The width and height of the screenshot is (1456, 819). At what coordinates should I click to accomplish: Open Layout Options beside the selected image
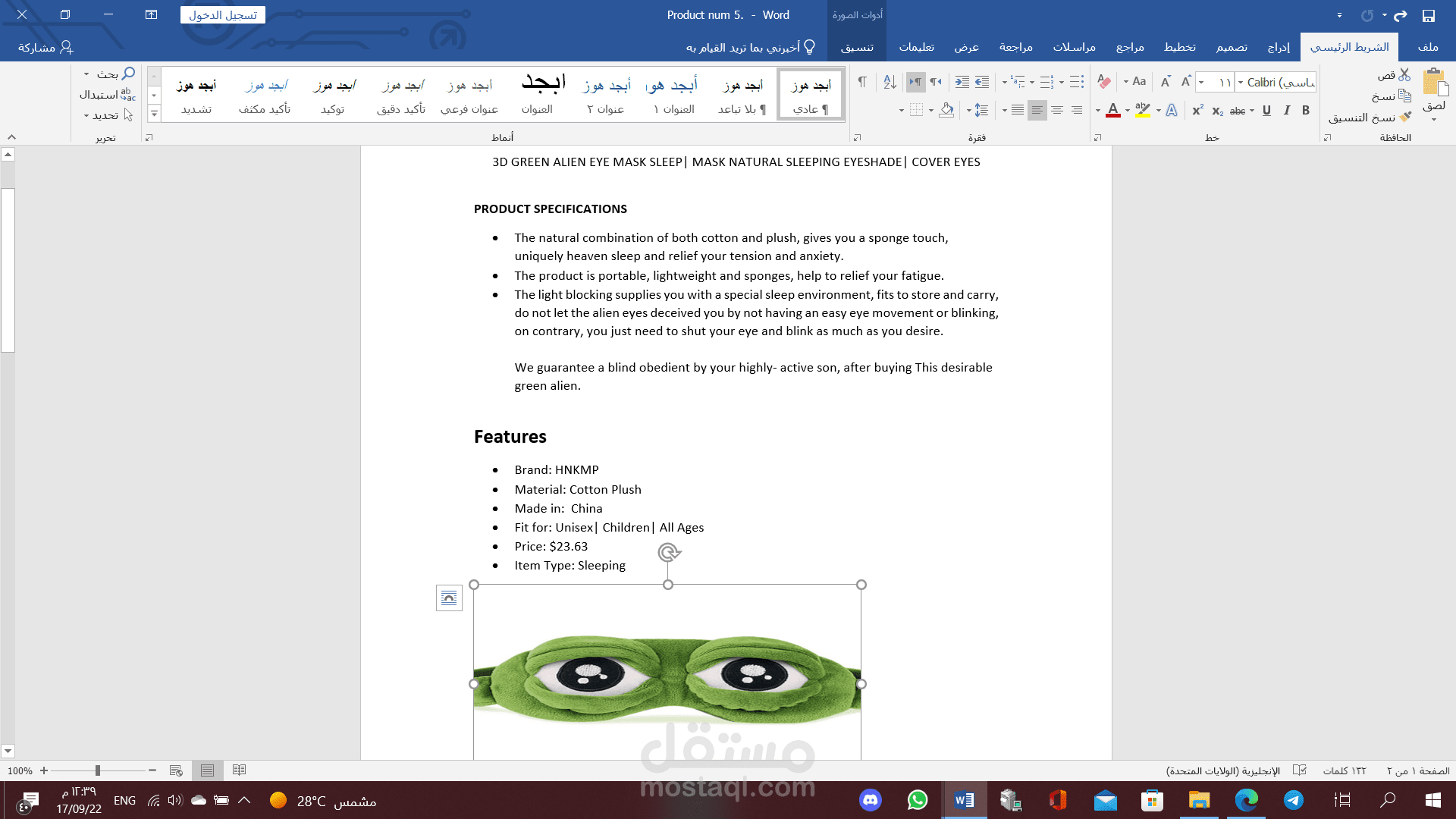pyautogui.click(x=449, y=598)
